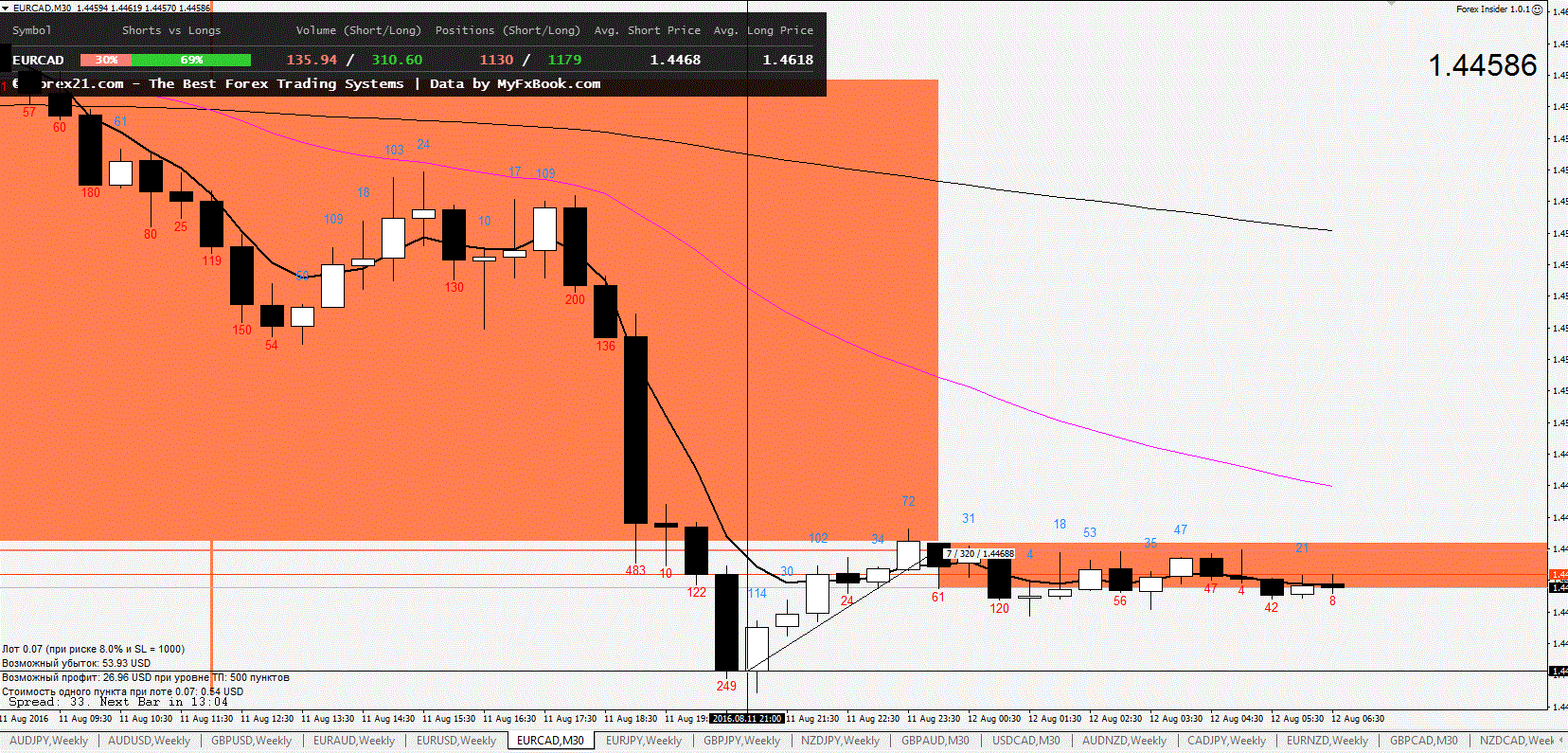
Task: Click long volume value 310.60
Action: [x=397, y=60]
